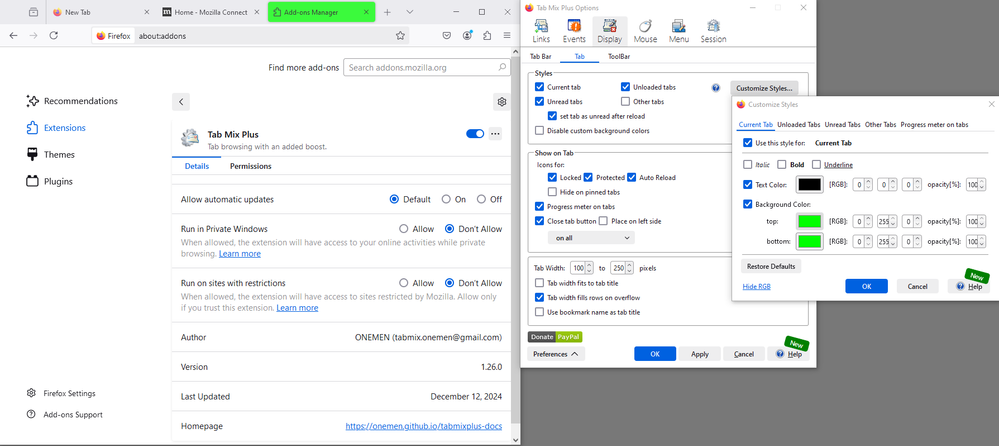Click the about:addons address bar
999x446 pixels.
pyautogui.click(x=250, y=36)
